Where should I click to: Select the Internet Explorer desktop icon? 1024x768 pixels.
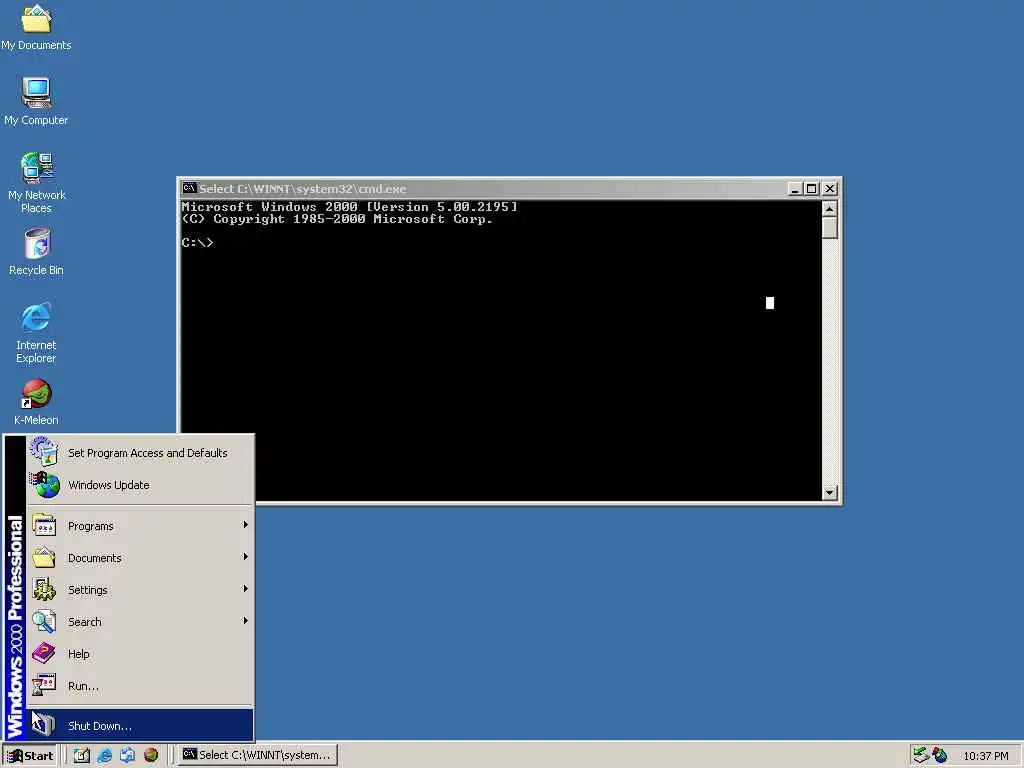click(x=36, y=332)
